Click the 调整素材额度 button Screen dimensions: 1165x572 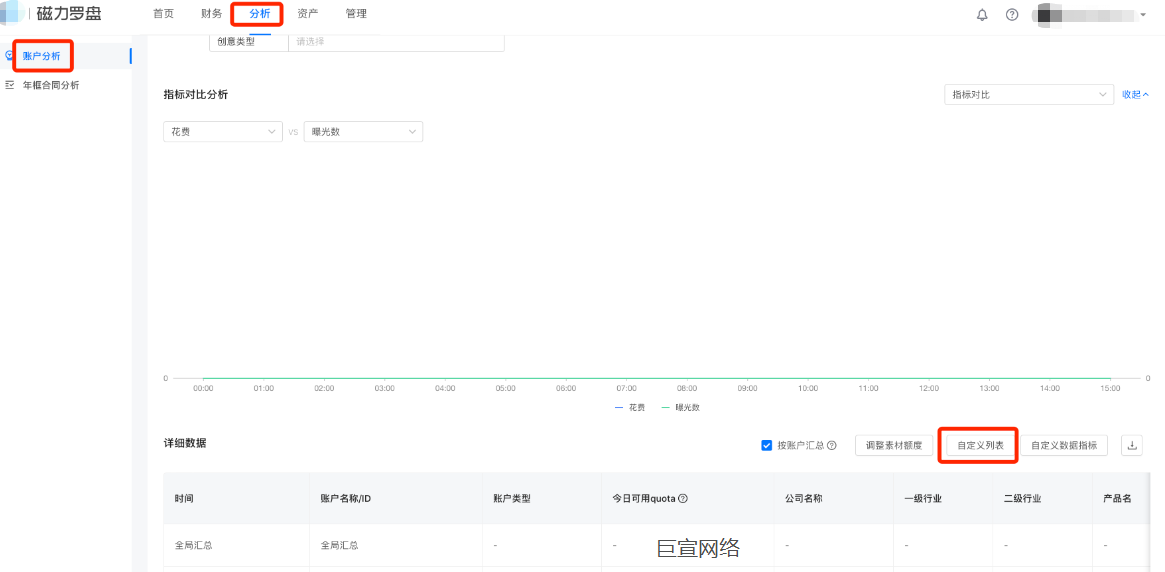click(894, 445)
